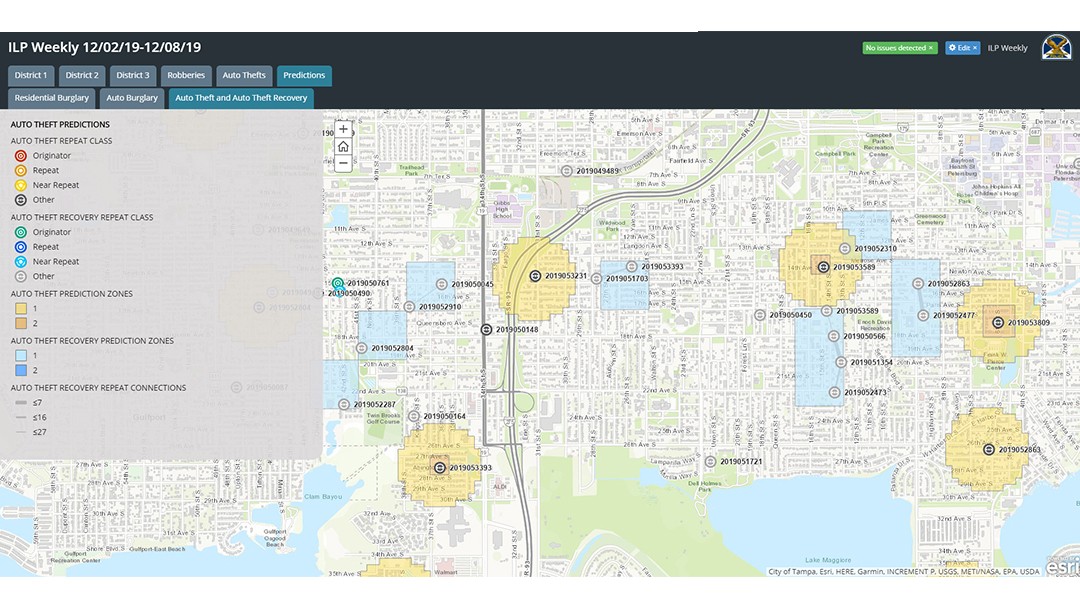Select recovery marker 2019052287
The width and height of the screenshot is (1080, 607).
344,404
